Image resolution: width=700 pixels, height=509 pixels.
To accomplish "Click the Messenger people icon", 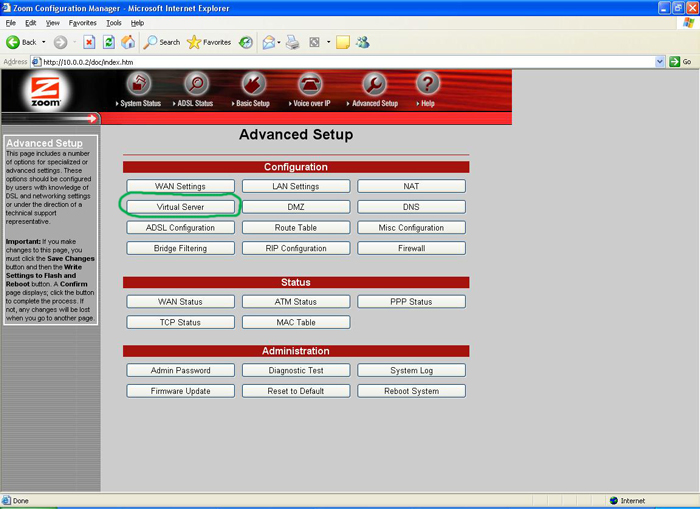I will (x=362, y=42).
